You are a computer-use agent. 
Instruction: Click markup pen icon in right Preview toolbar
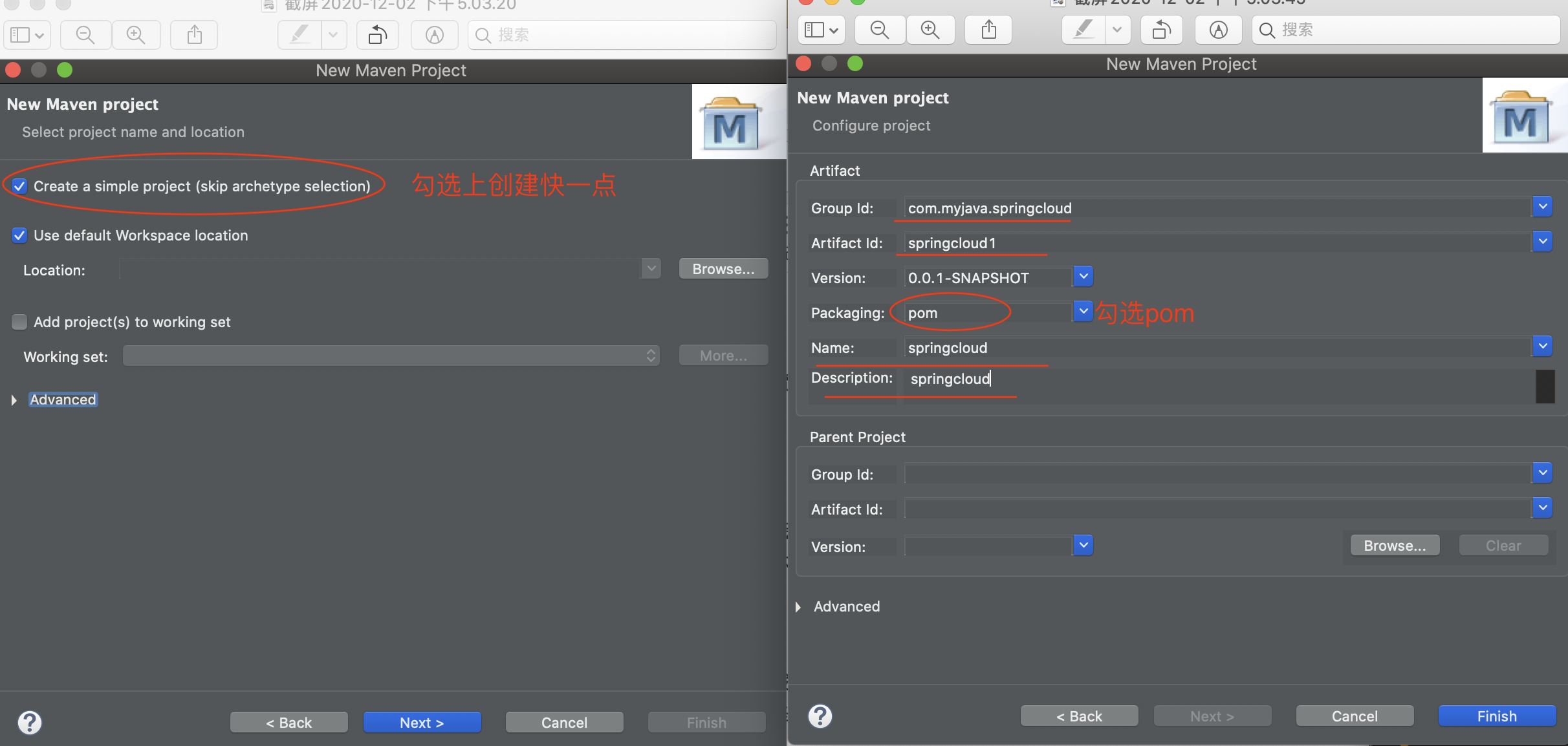pyautogui.click(x=1084, y=30)
